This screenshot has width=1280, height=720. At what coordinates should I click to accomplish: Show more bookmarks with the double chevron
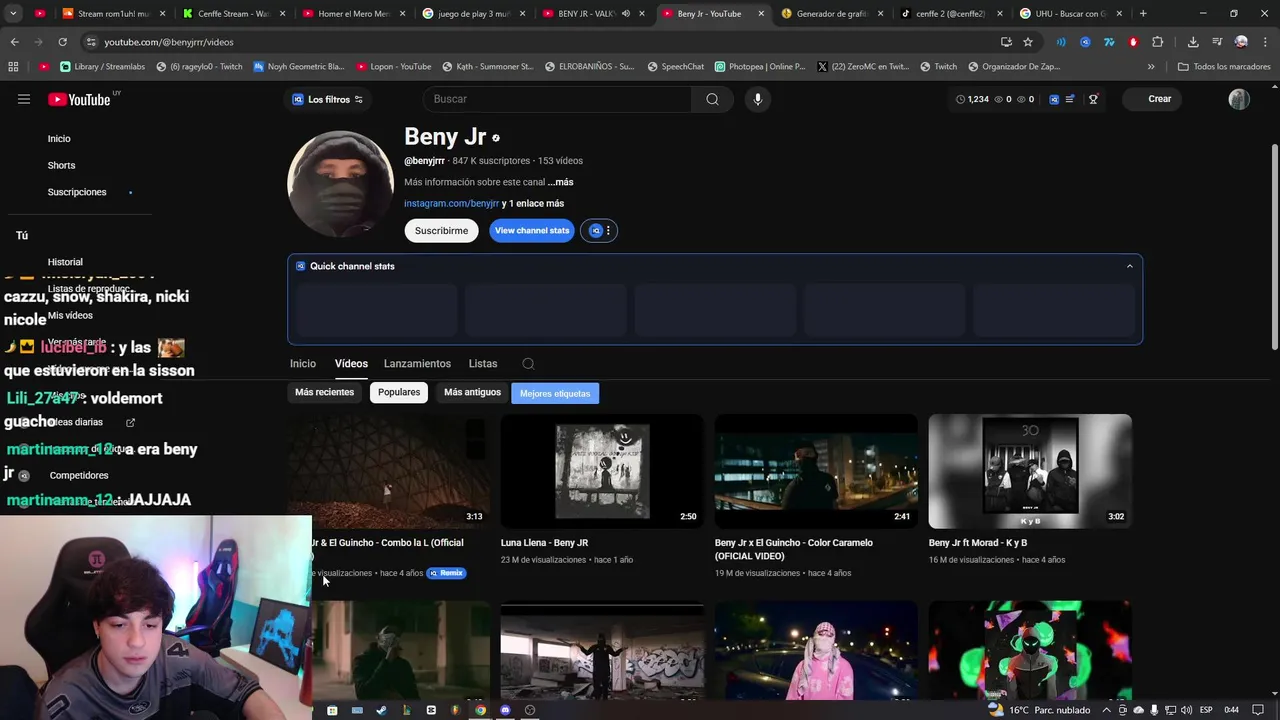[x=1151, y=67]
